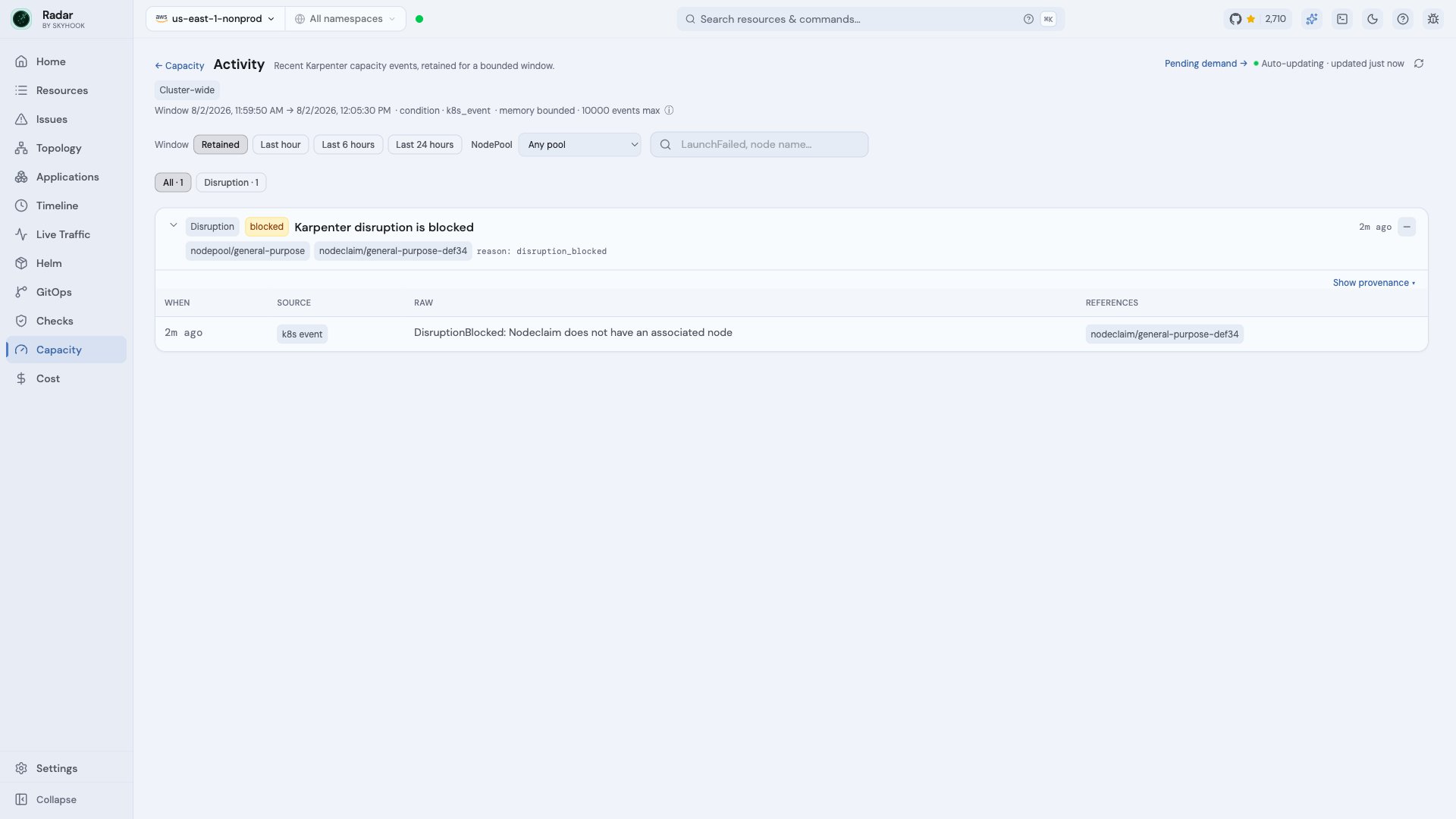Image resolution: width=1456 pixels, height=819 pixels.
Task: Open nodeclaim reference in References column
Action: [1165, 334]
